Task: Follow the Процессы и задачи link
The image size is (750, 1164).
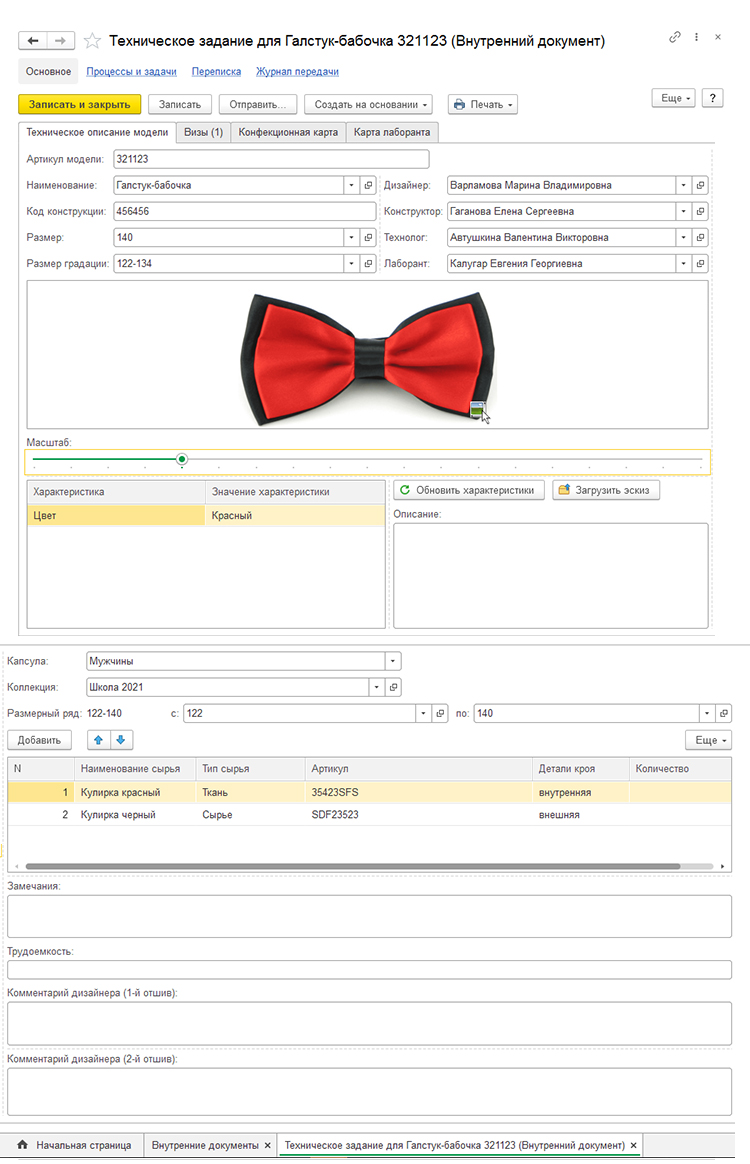Action: pos(131,72)
